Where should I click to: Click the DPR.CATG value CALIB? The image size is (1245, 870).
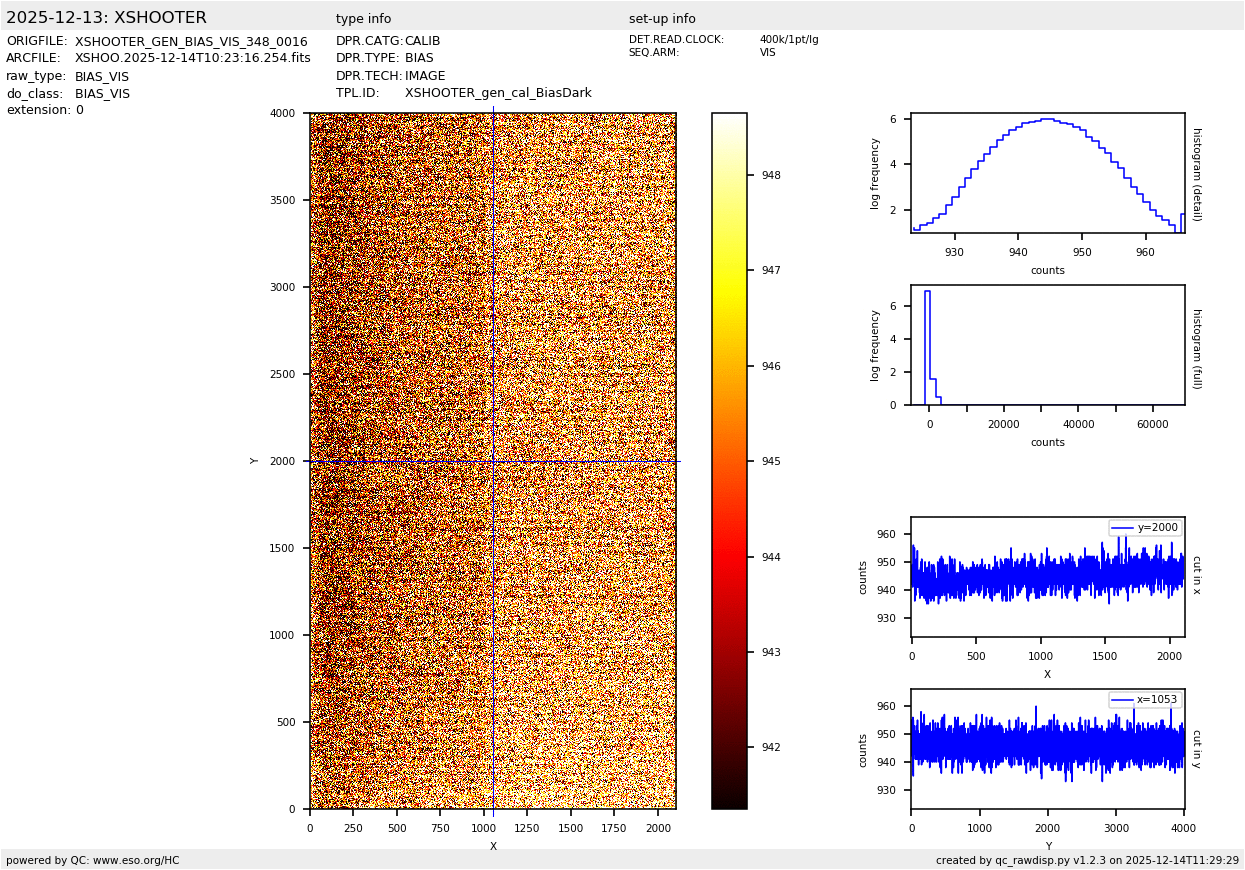tap(422, 41)
